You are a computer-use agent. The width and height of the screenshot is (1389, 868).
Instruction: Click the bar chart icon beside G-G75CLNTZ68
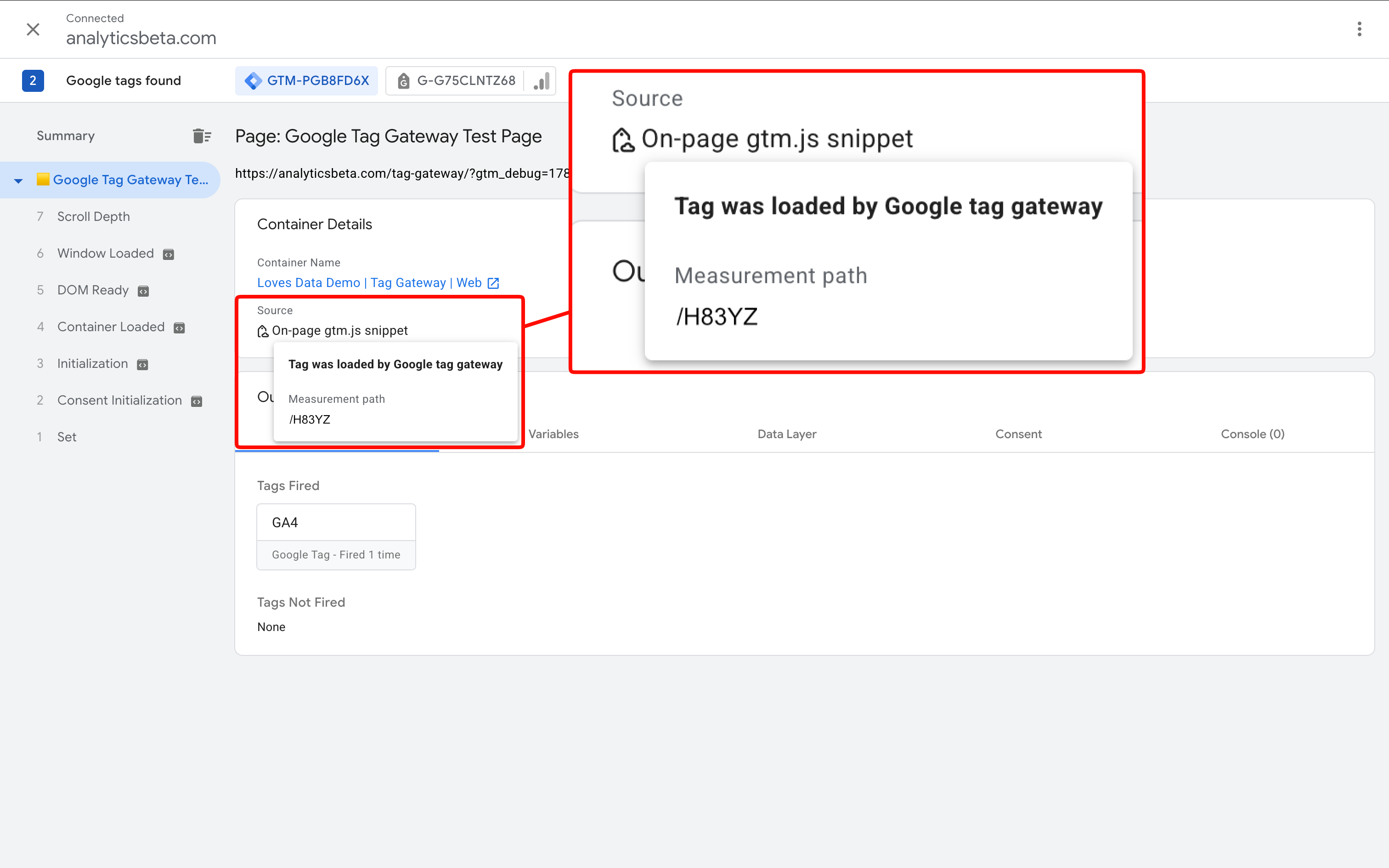tap(541, 81)
